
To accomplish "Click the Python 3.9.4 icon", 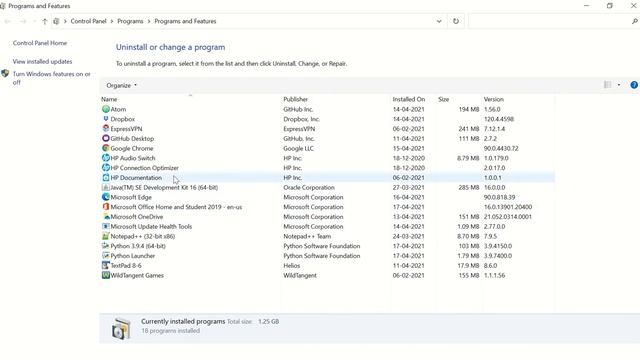I will pos(106,246).
